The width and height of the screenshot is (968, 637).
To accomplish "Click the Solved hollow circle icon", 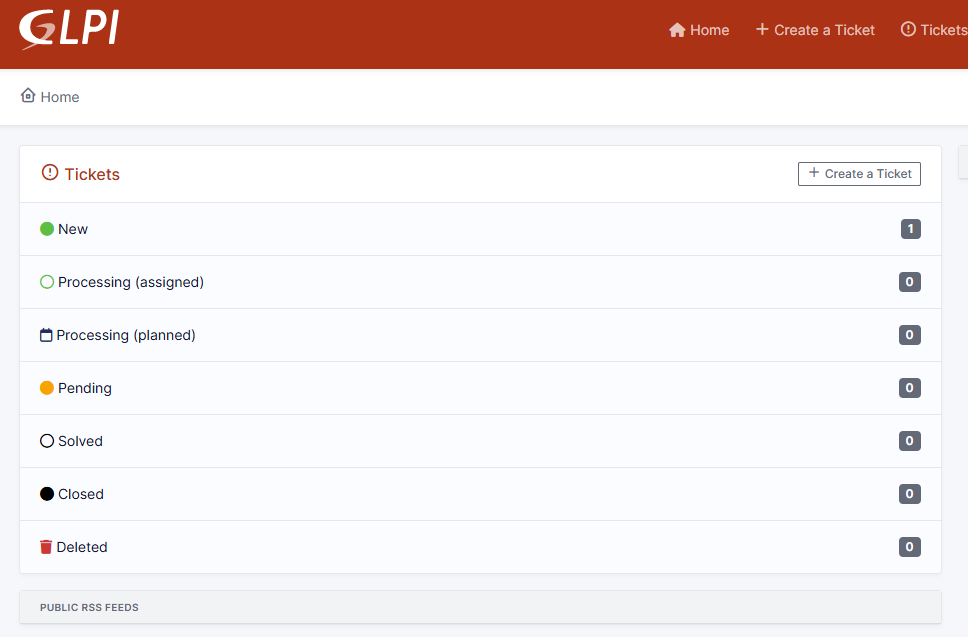I will tap(47, 441).
